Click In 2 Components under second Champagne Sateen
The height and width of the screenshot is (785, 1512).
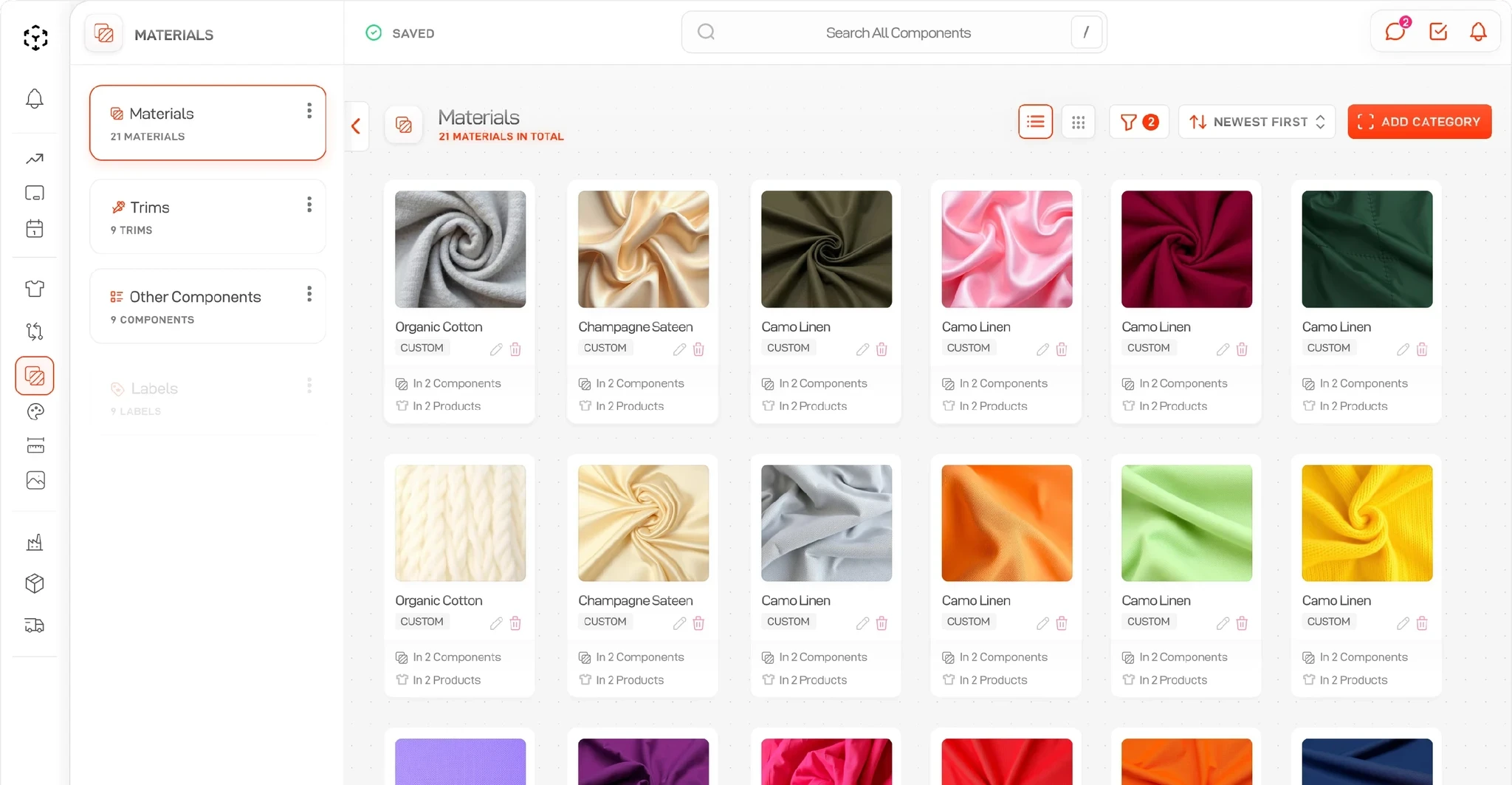631,657
